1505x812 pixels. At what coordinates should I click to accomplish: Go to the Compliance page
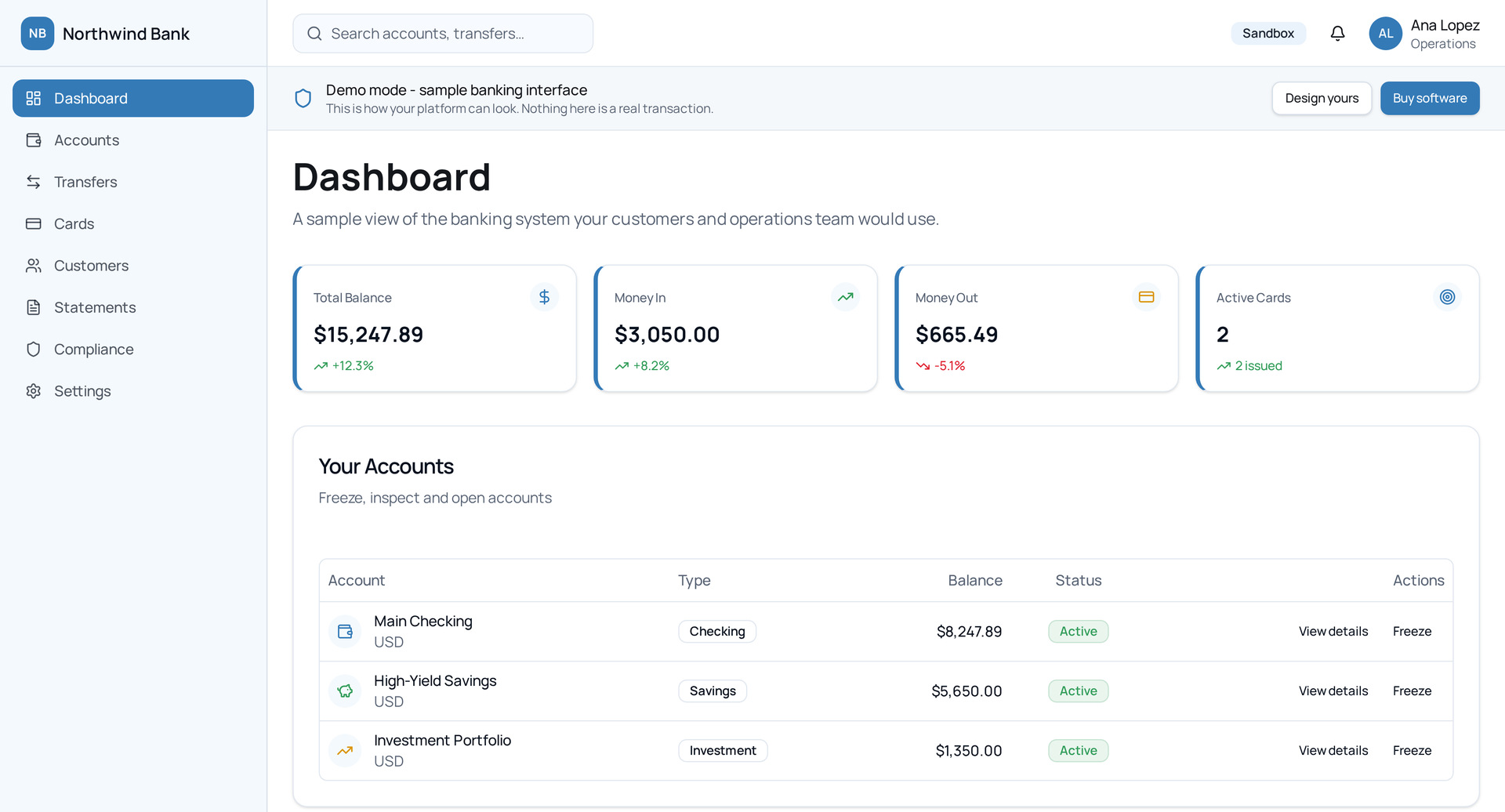(x=133, y=349)
